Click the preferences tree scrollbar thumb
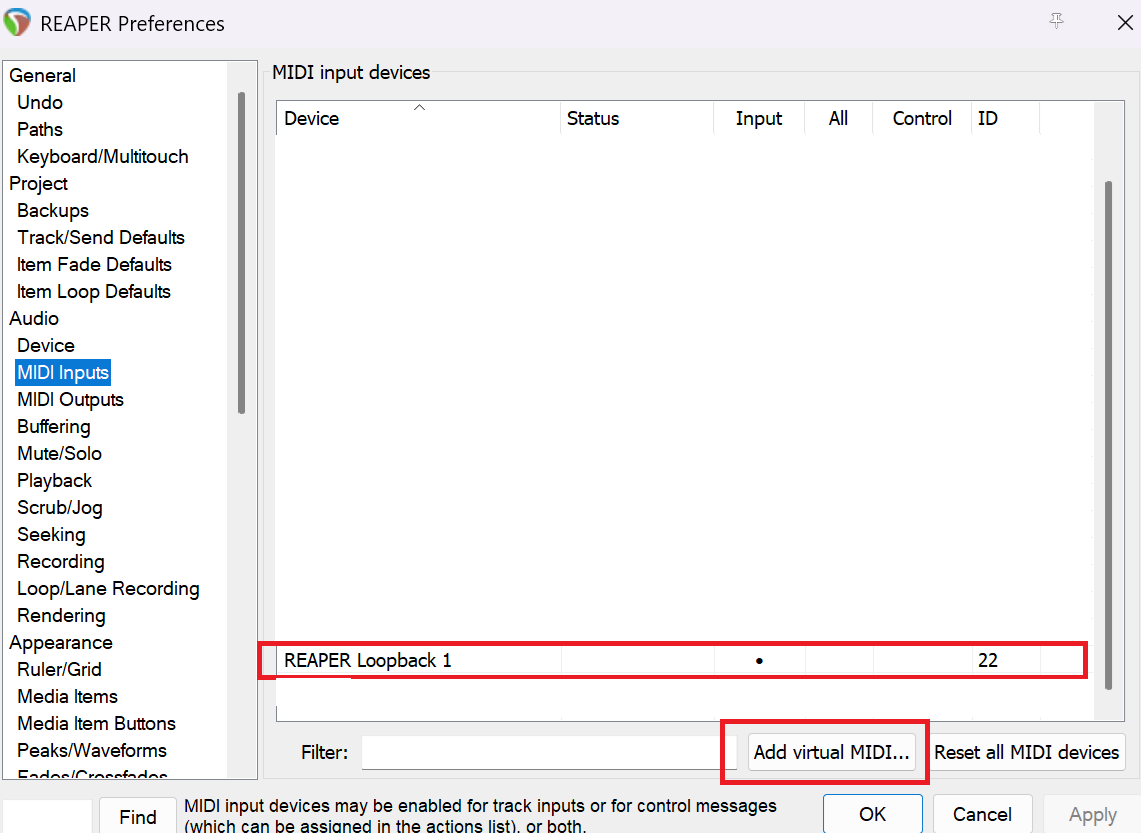The image size is (1141, 833). [242, 252]
